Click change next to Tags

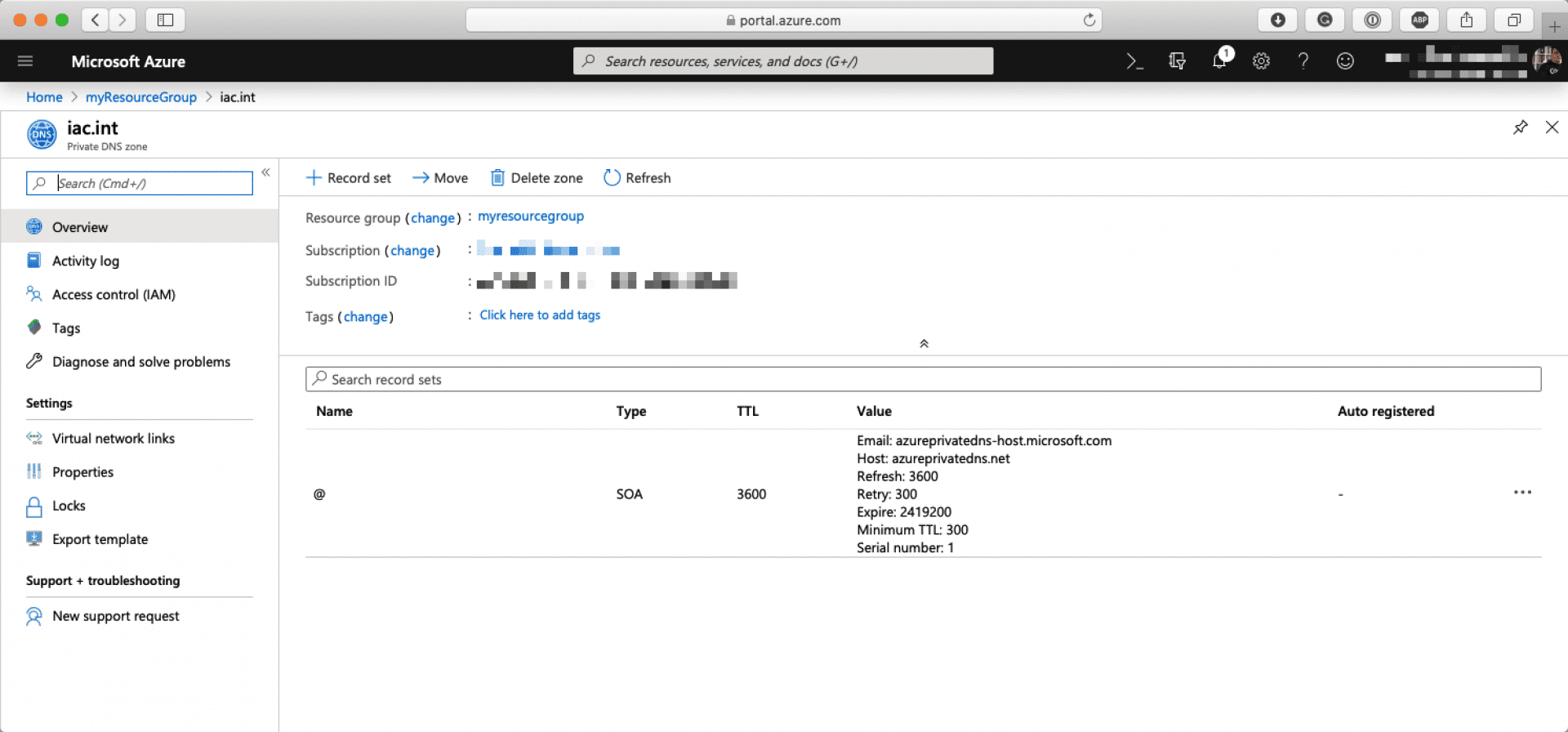click(365, 317)
